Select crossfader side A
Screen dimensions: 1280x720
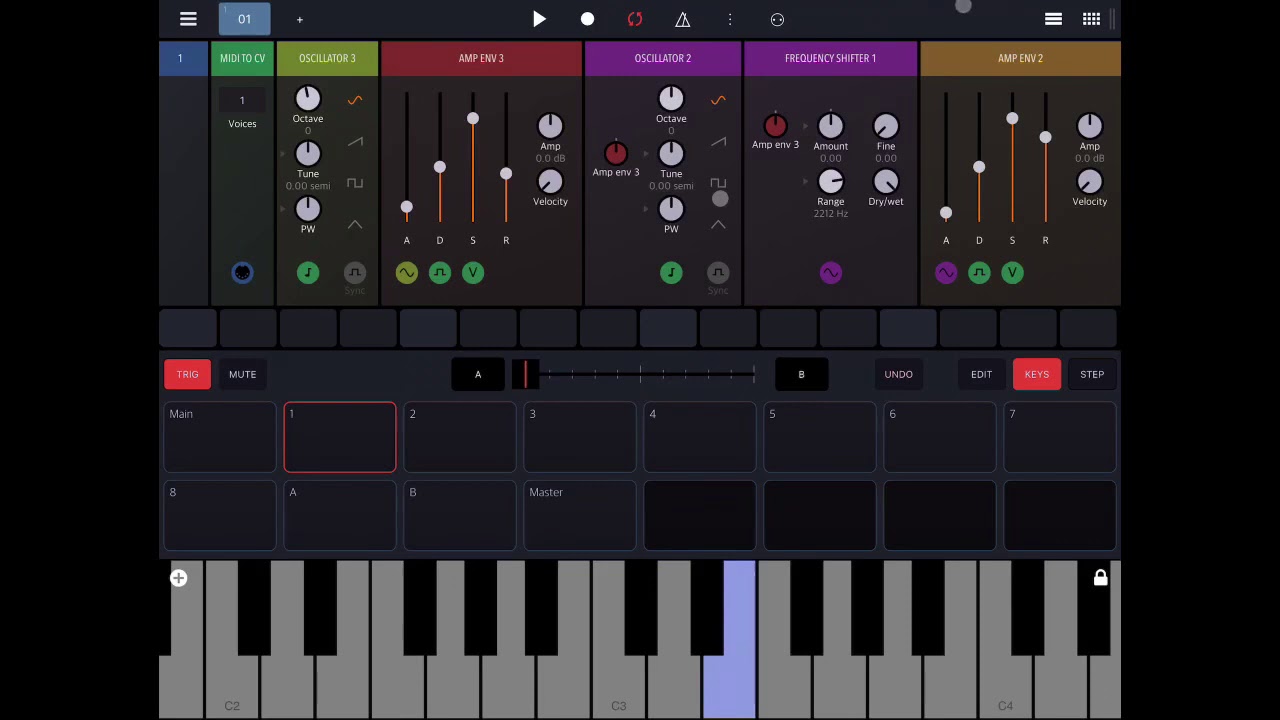[478, 374]
